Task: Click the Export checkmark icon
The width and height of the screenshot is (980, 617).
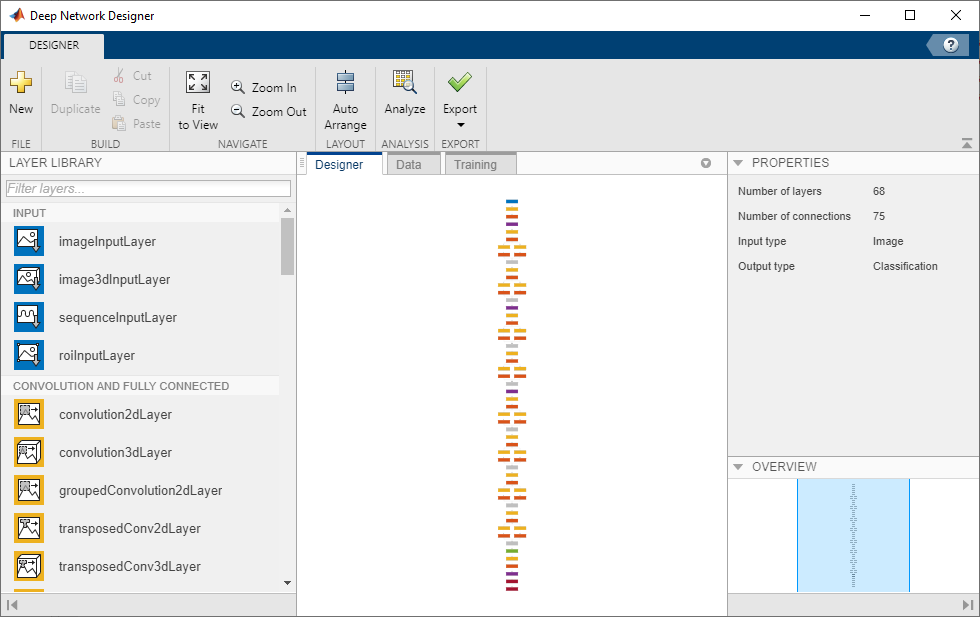Action: pyautogui.click(x=460, y=81)
